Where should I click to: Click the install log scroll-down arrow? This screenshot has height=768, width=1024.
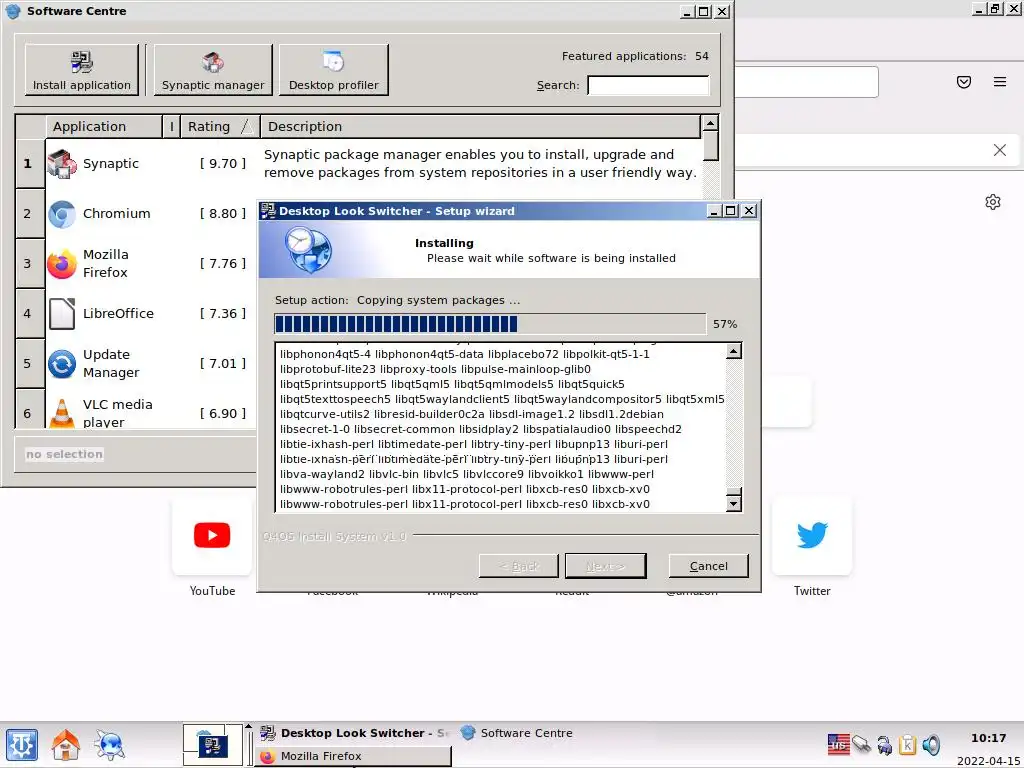734,504
